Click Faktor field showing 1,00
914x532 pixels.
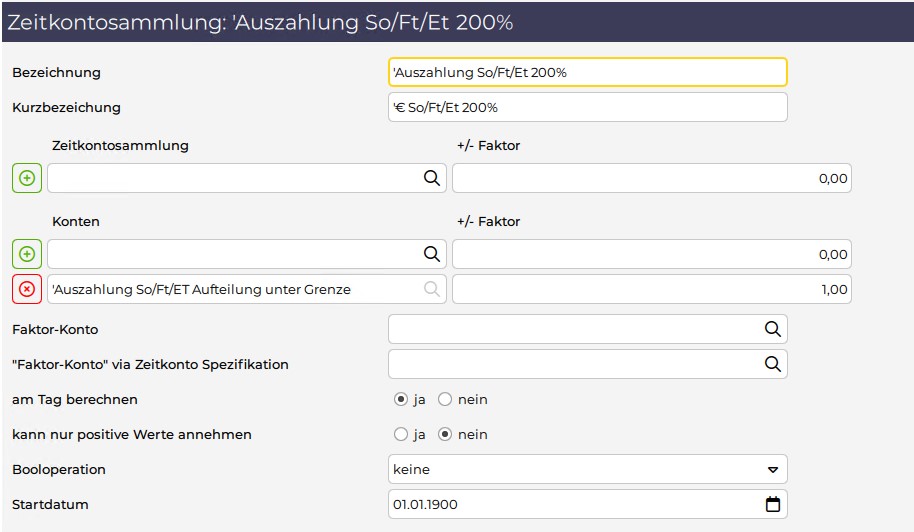tap(652, 289)
